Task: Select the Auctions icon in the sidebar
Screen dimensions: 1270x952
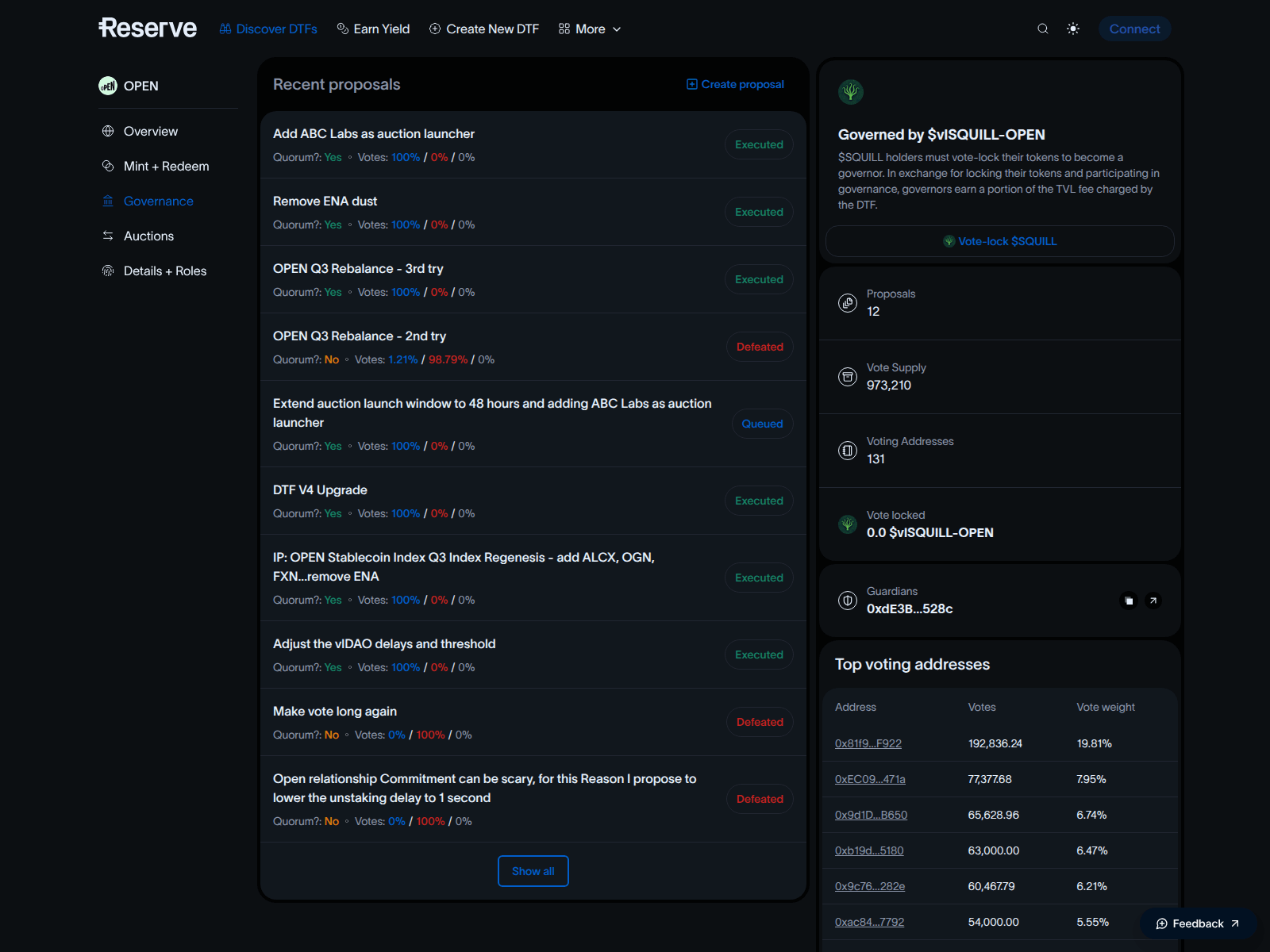Action: (108, 236)
